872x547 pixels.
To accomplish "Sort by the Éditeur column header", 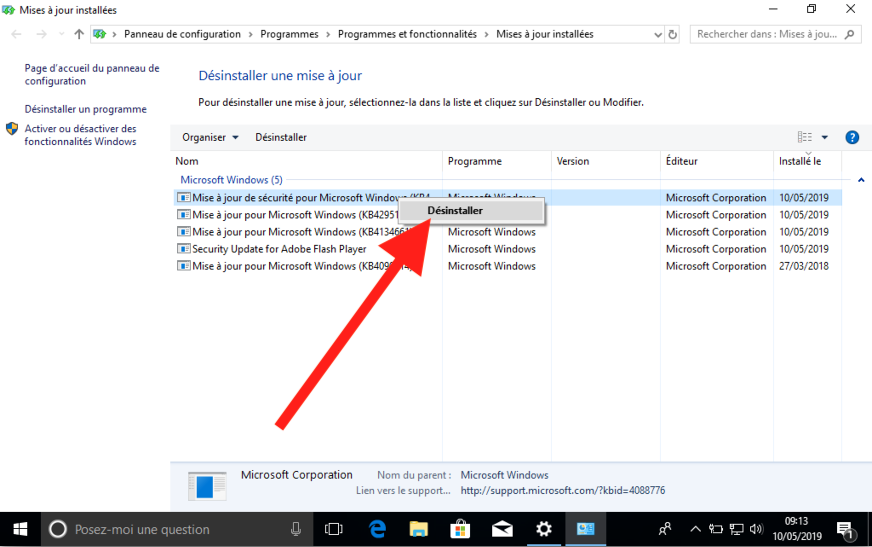I will (681, 161).
